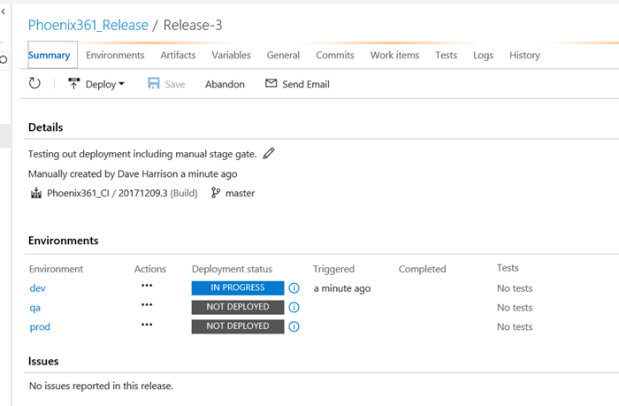Click the Abandon button
Viewport: 619px width, 406px height.
[224, 85]
